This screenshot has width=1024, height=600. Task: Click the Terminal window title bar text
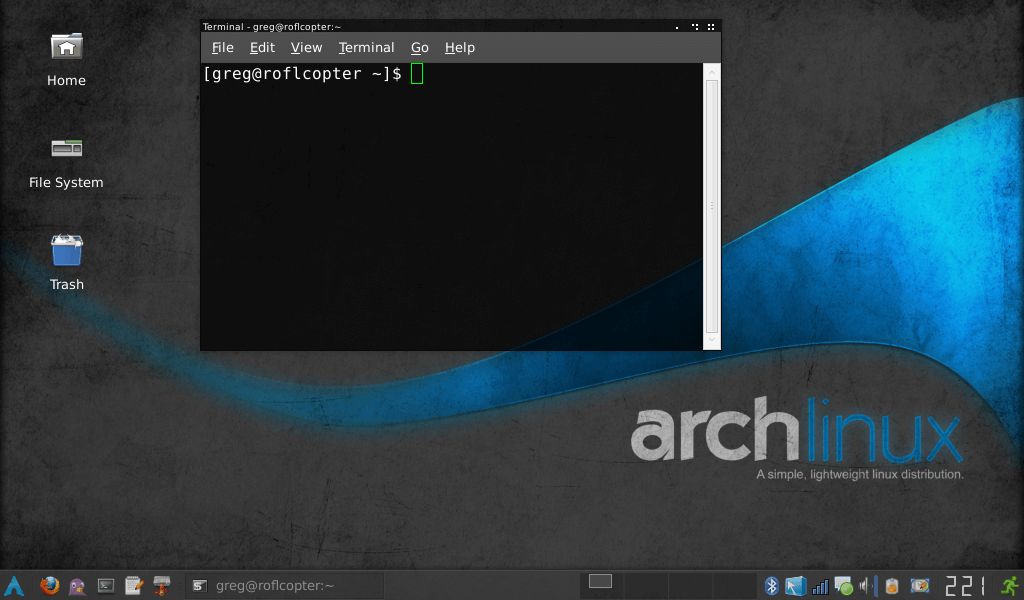click(272, 27)
